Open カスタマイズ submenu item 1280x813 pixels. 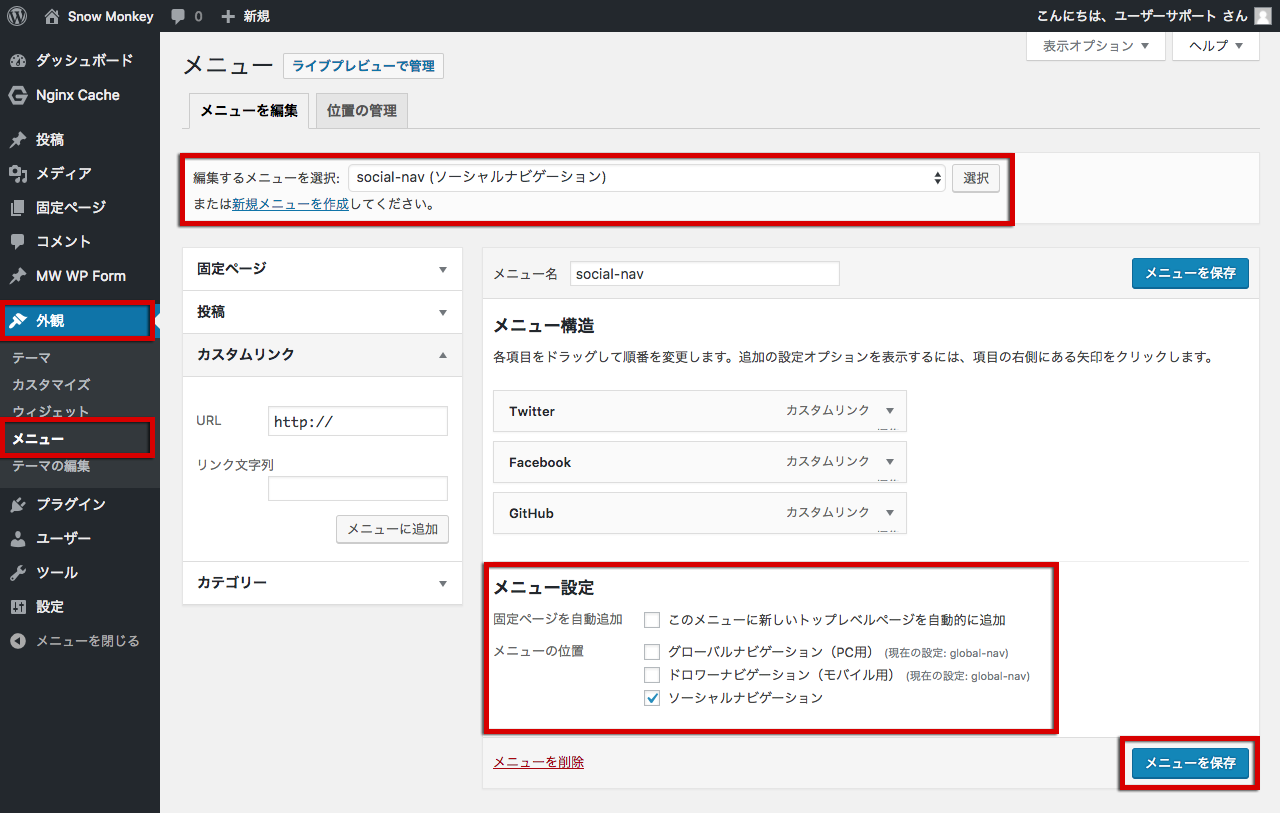click(51, 385)
